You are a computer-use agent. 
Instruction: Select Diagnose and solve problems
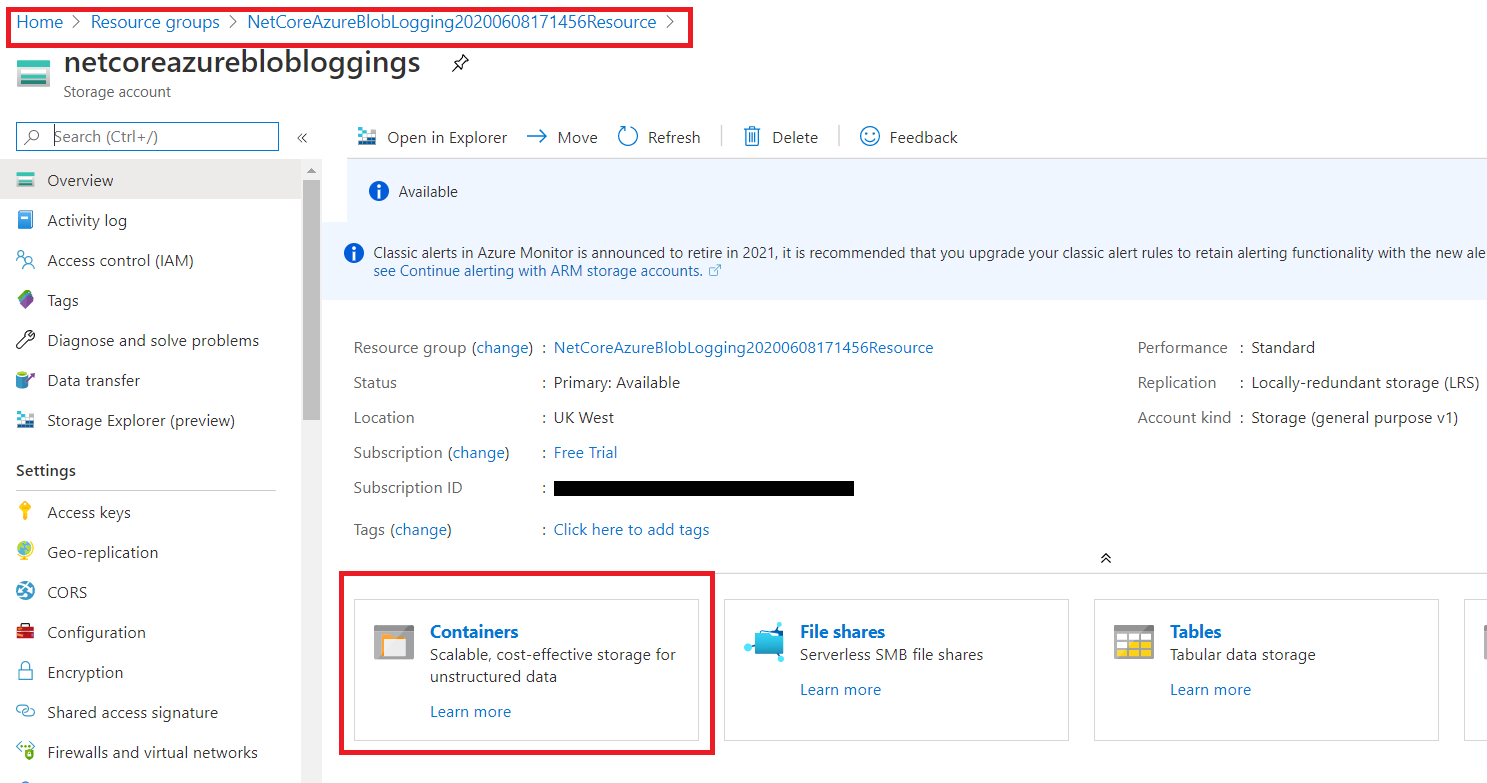(x=152, y=339)
